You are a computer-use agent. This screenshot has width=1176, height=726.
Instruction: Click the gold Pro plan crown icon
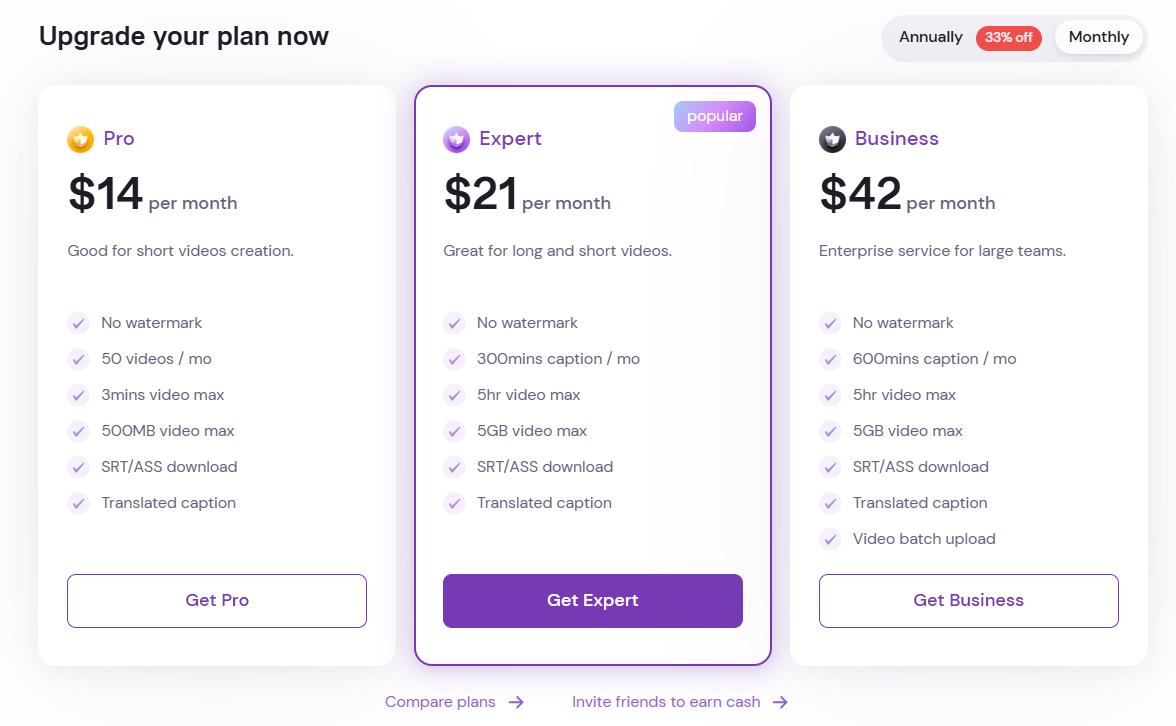click(x=80, y=140)
